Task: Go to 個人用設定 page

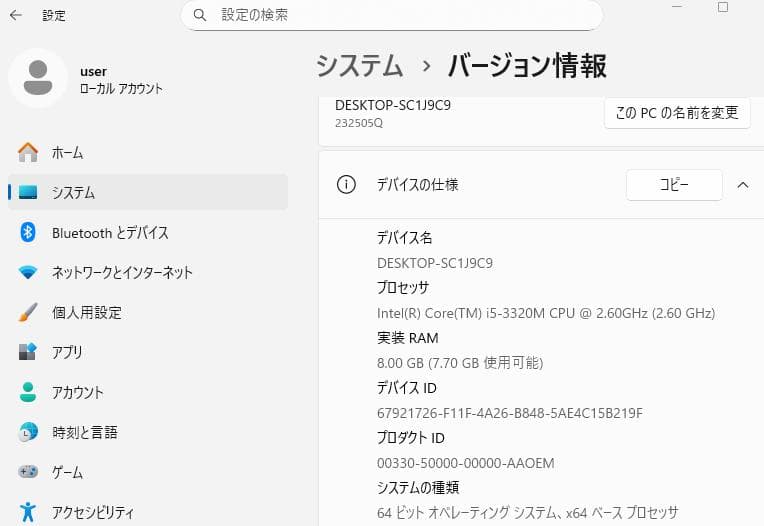Action: [x=148, y=312]
